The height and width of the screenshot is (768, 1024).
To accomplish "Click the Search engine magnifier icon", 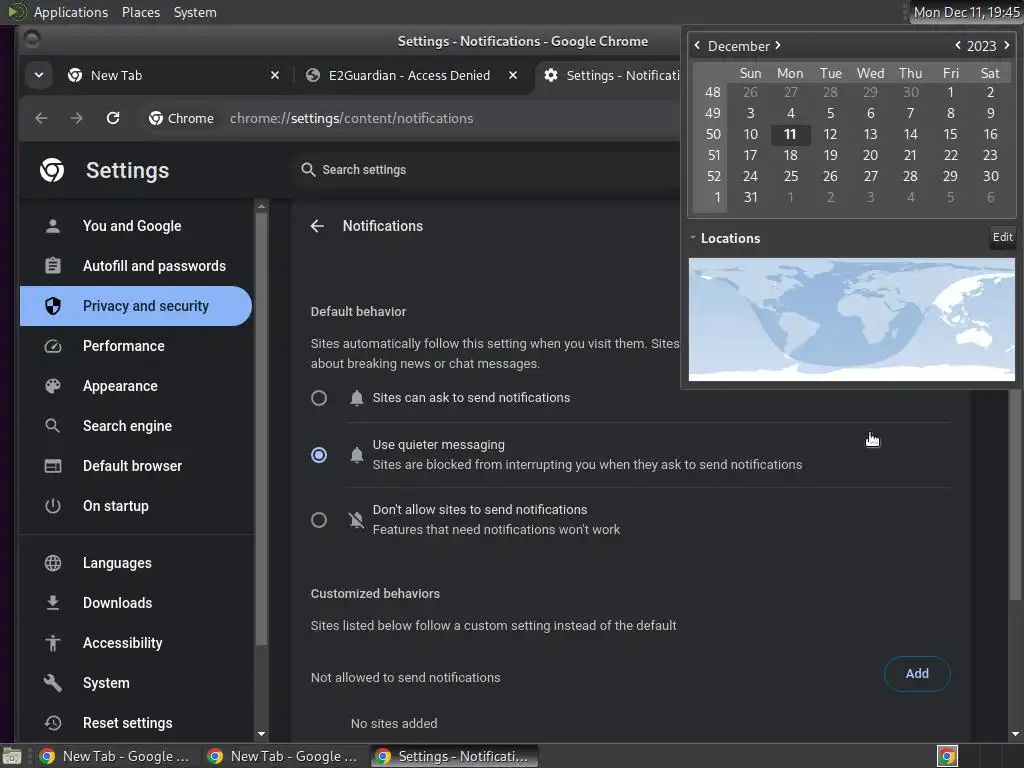I will click(53, 426).
